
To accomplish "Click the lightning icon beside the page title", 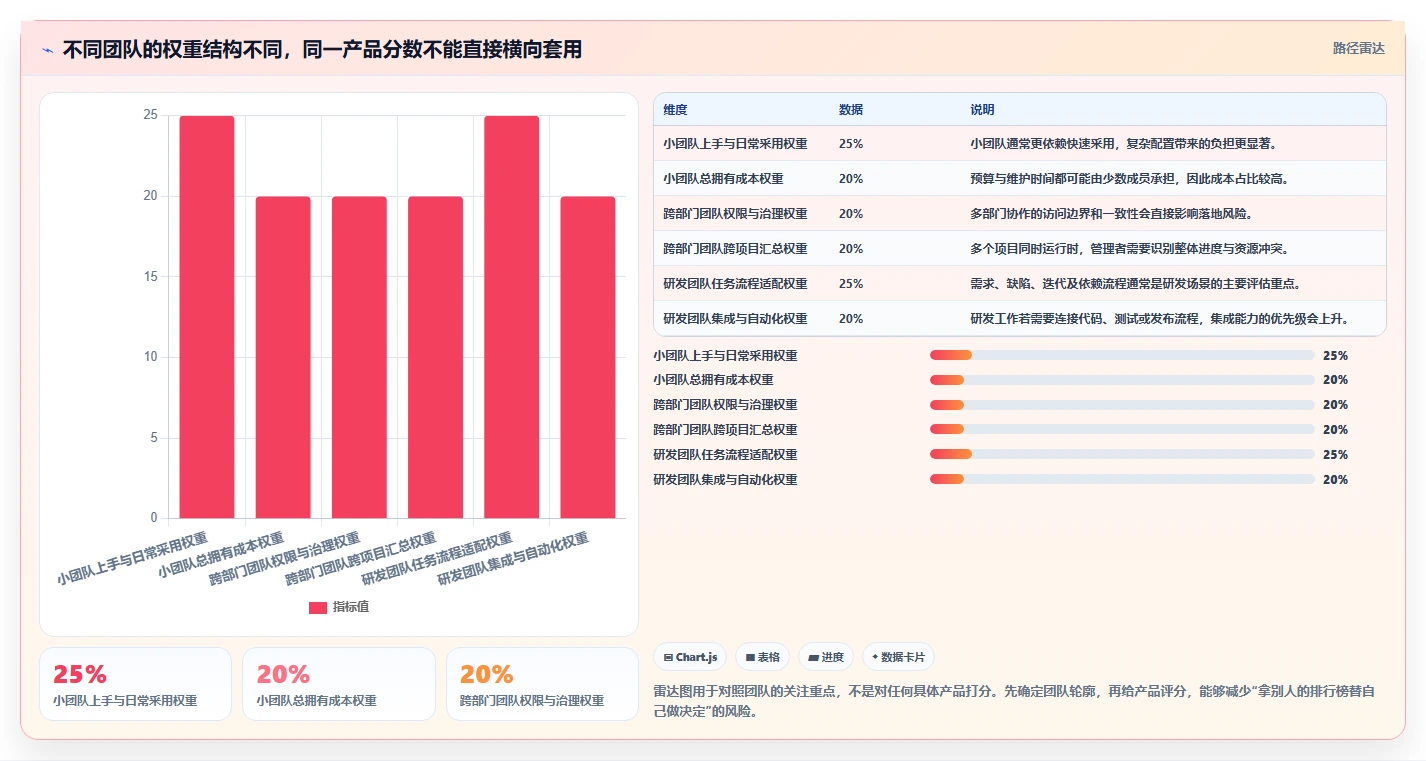I will 47,49.
